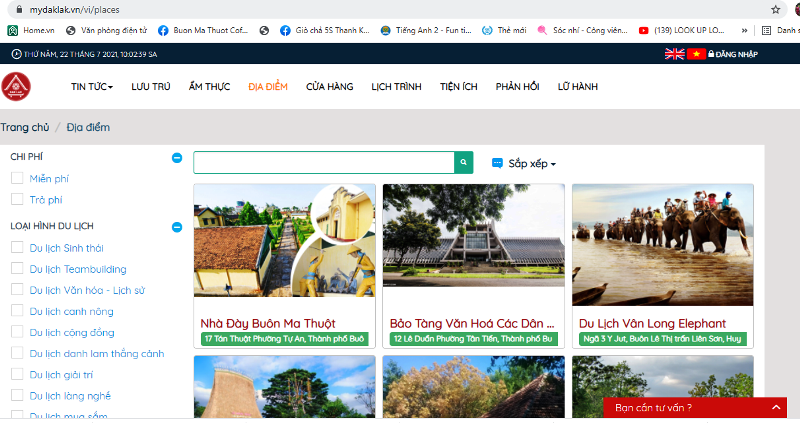Open the Thẻ mới bookmark
Image resolution: width=800 pixels, height=423 pixels.
504,31
